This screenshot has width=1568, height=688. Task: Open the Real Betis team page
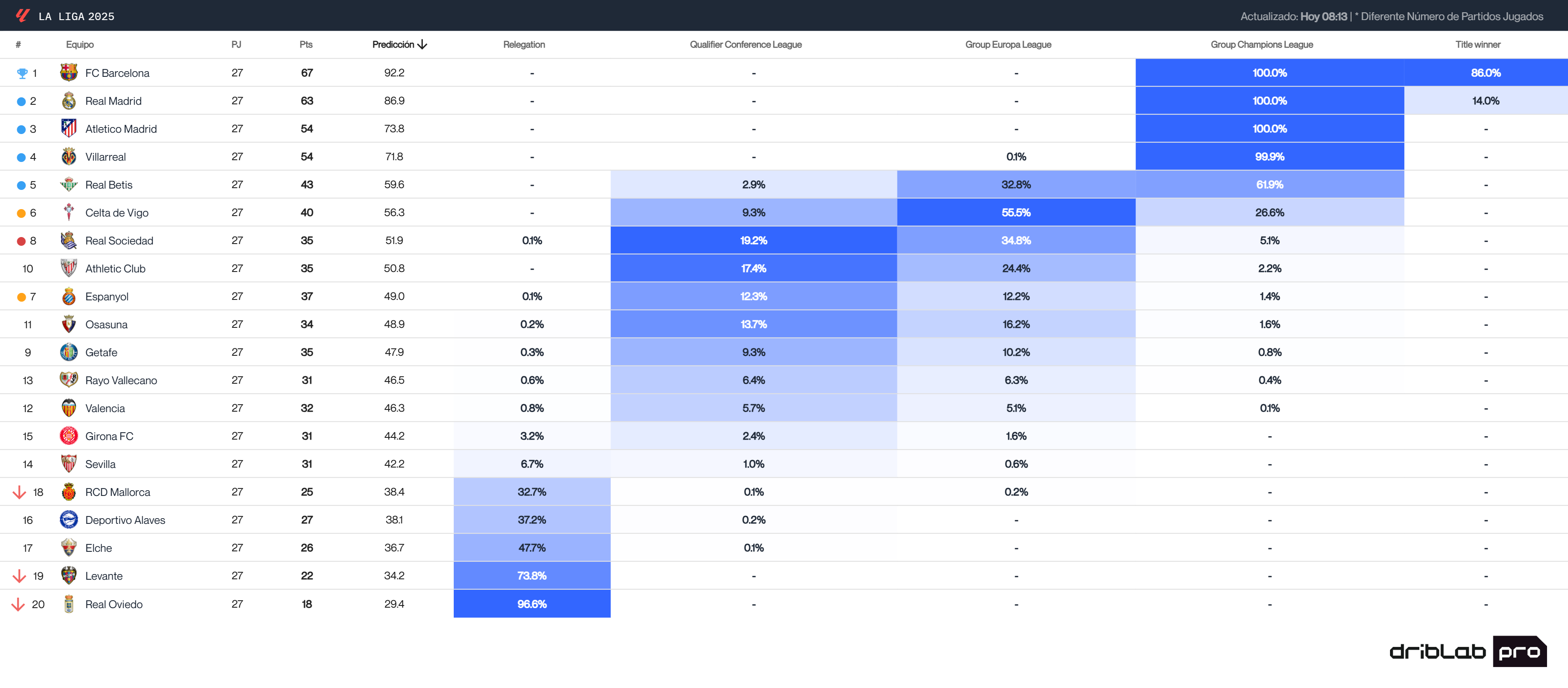click(110, 185)
